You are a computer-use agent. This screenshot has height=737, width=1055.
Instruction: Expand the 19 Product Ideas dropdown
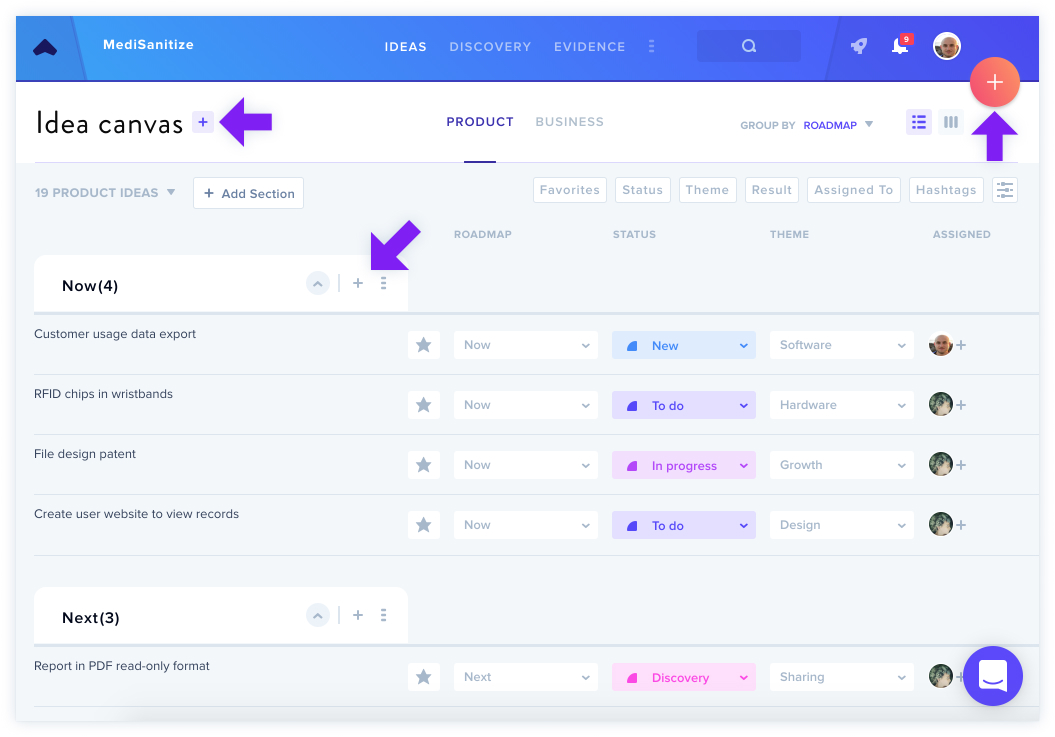(105, 192)
